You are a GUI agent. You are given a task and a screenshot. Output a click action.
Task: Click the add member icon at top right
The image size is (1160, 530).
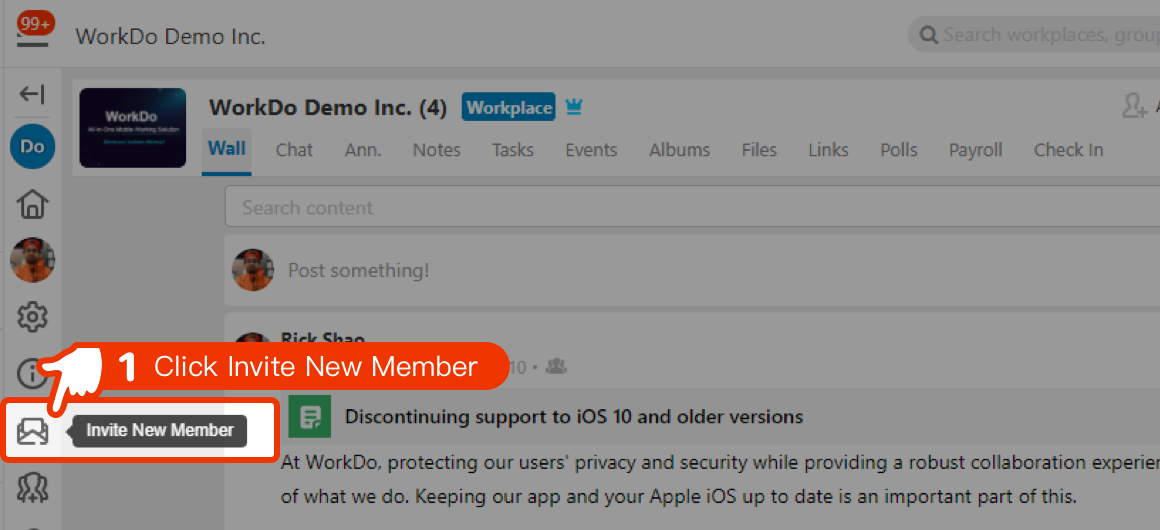[x=1134, y=106]
